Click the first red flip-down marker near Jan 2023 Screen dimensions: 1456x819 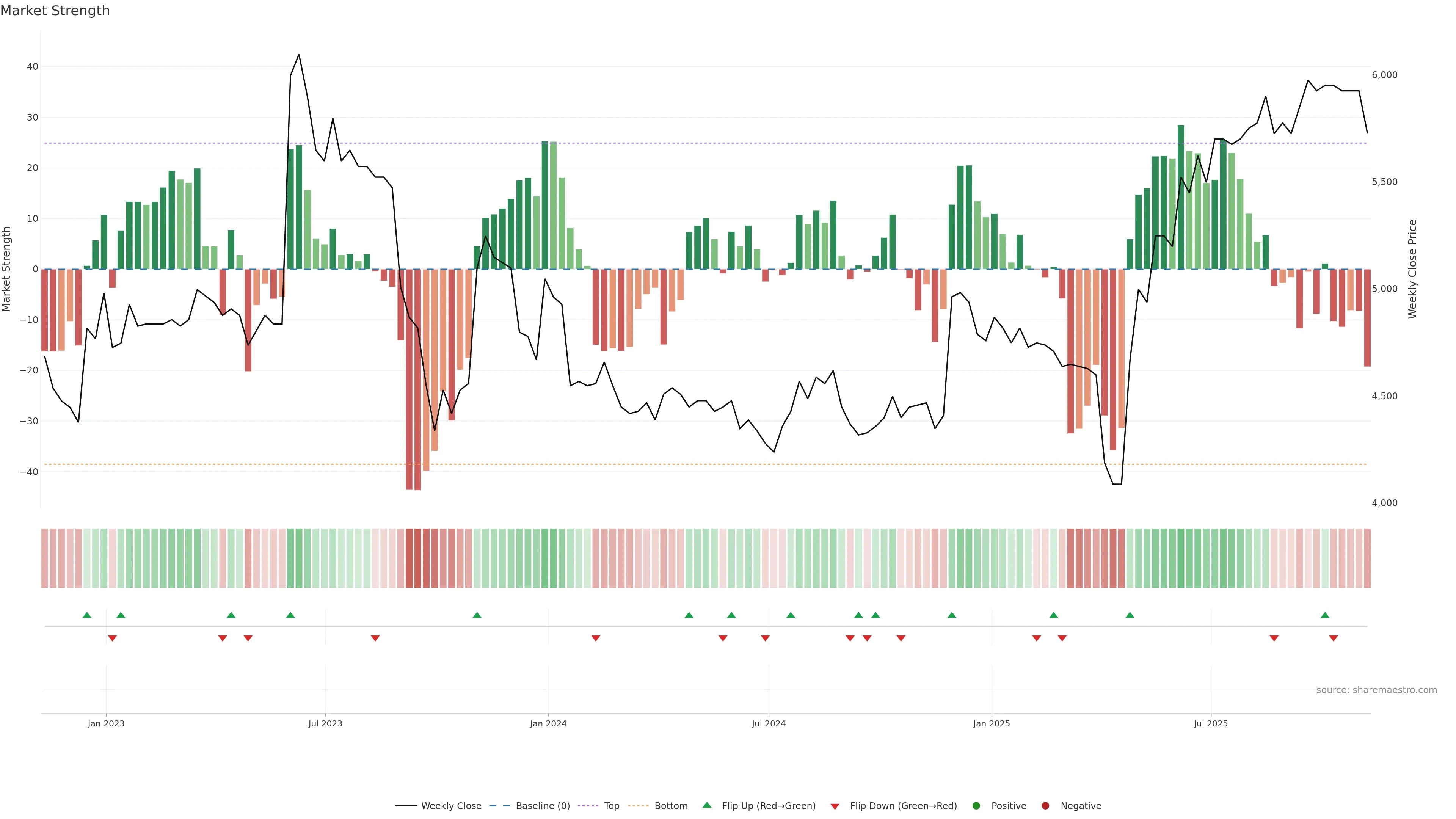pos(113,638)
